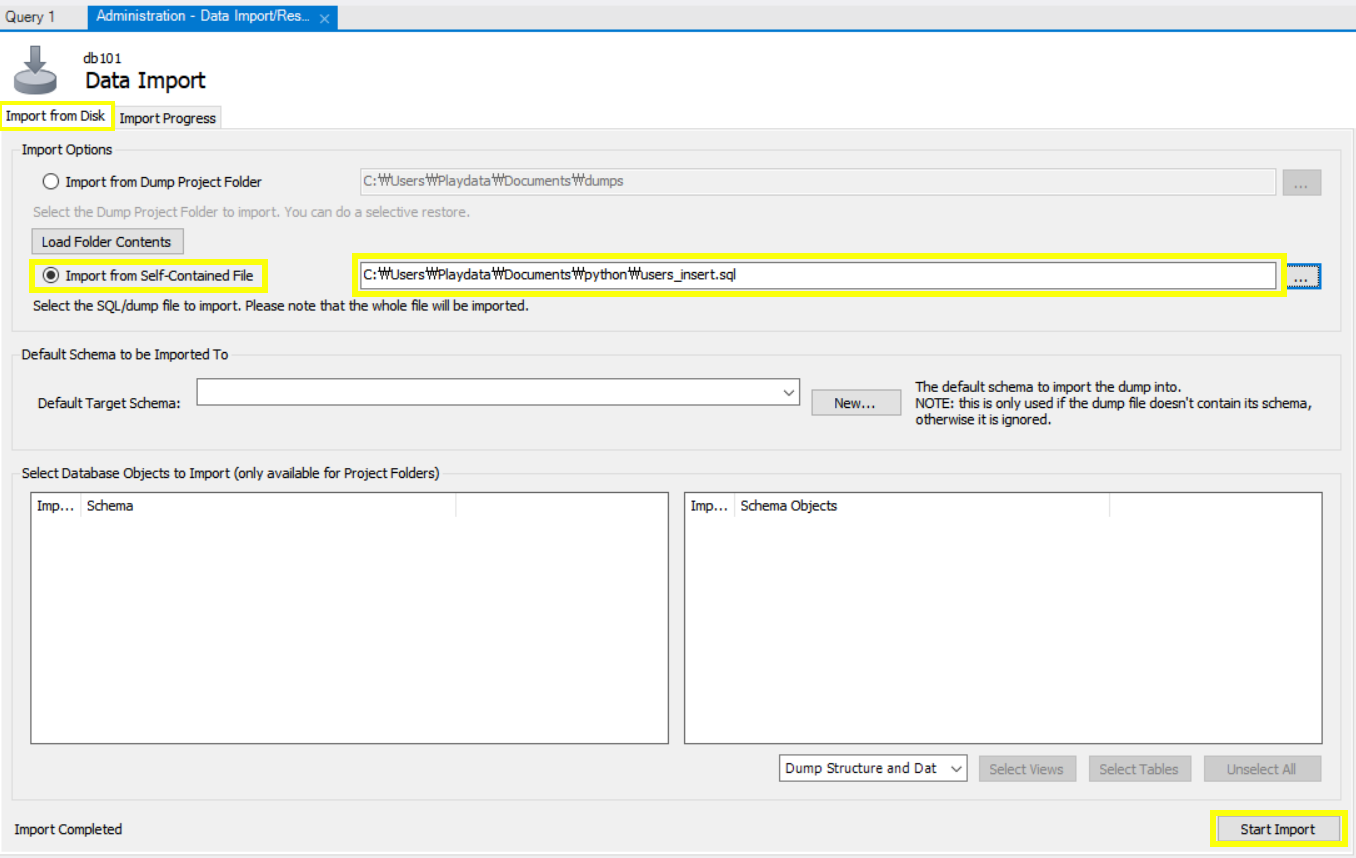Viewport: 1356px width, 858px height.
Task: Click the Data Import heading
Action: [x=145, y=81]
